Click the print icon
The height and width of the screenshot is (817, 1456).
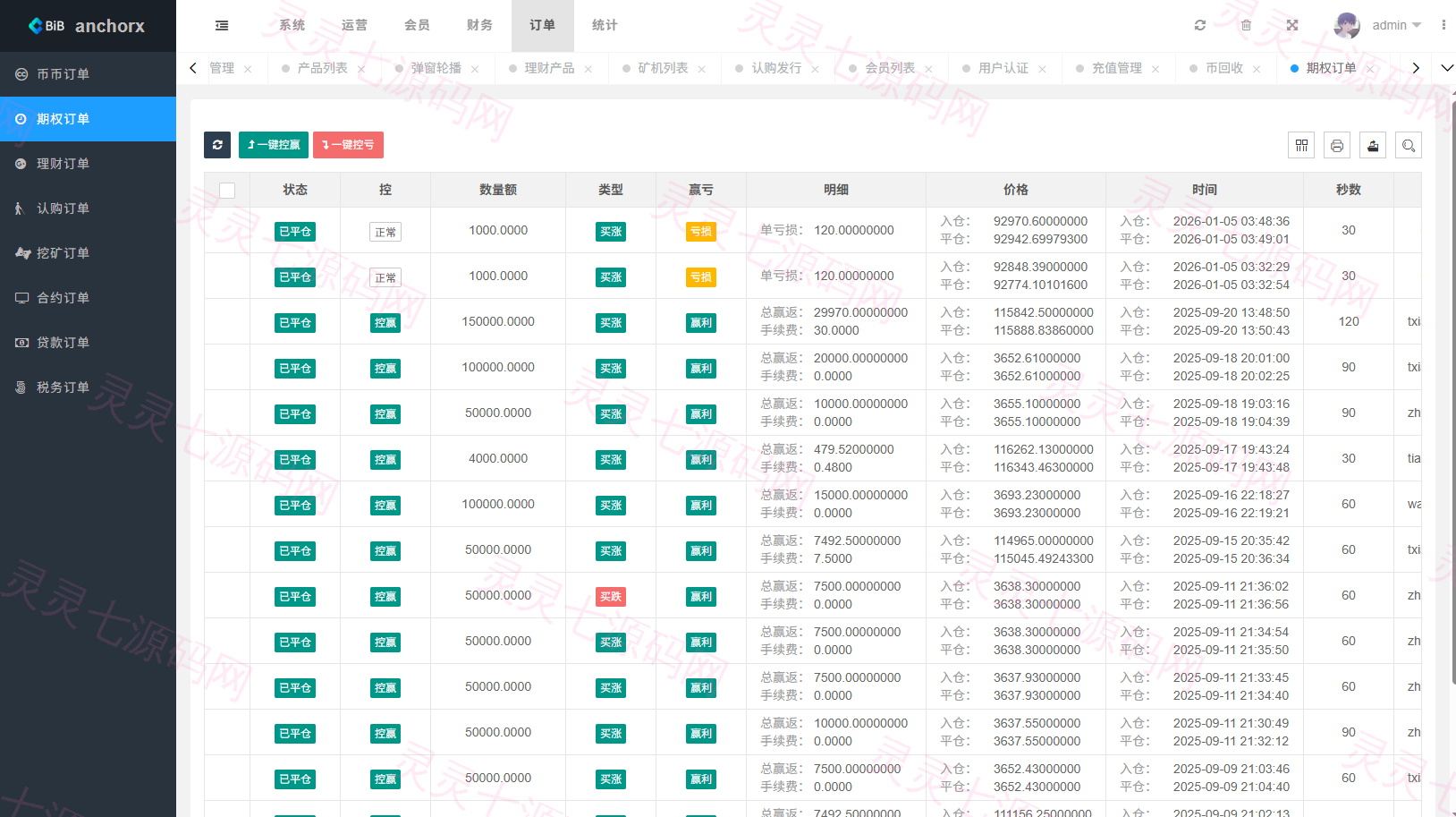point(1337,145)
